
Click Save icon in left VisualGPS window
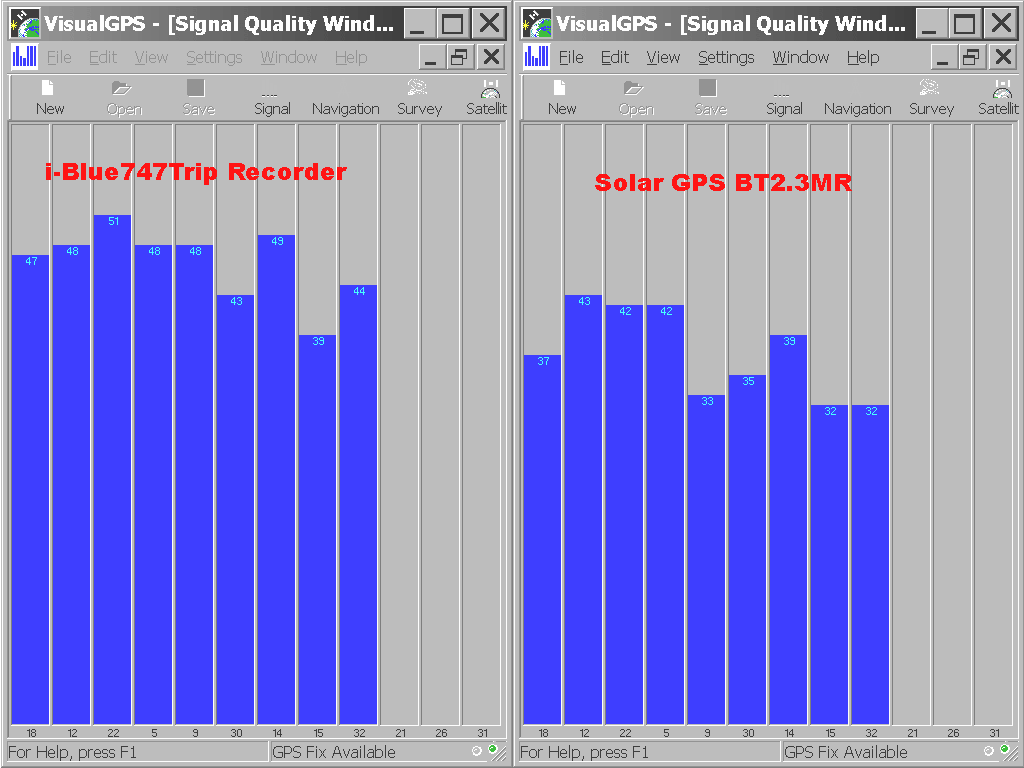(198, 97)
